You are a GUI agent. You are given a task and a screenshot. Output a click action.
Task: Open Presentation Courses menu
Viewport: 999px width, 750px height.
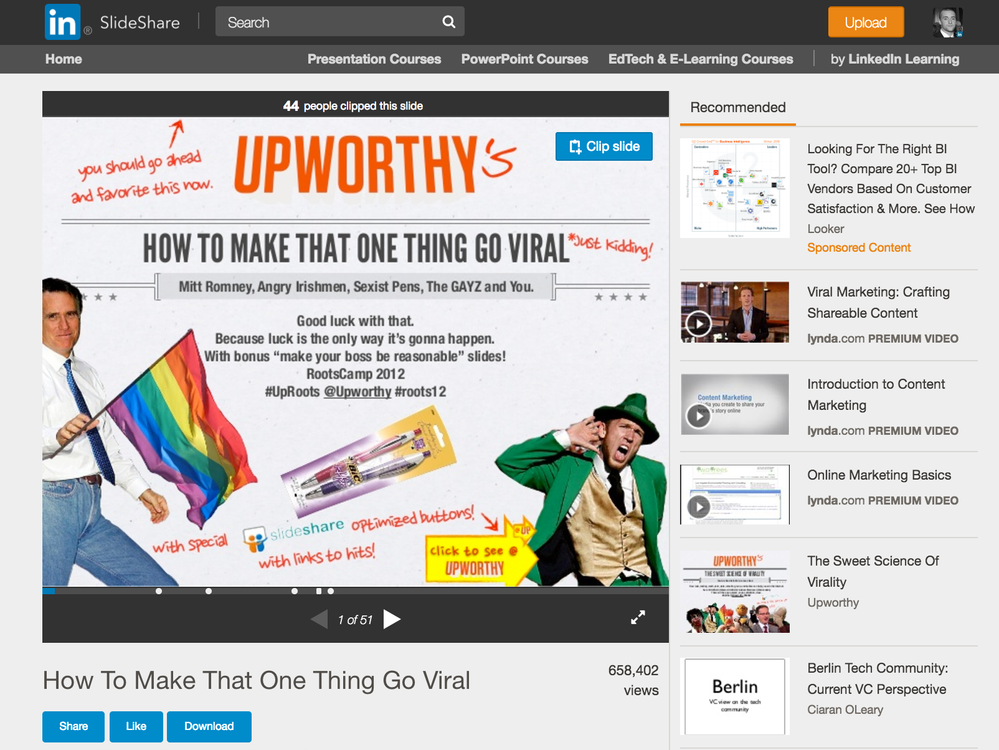(374, 59)
